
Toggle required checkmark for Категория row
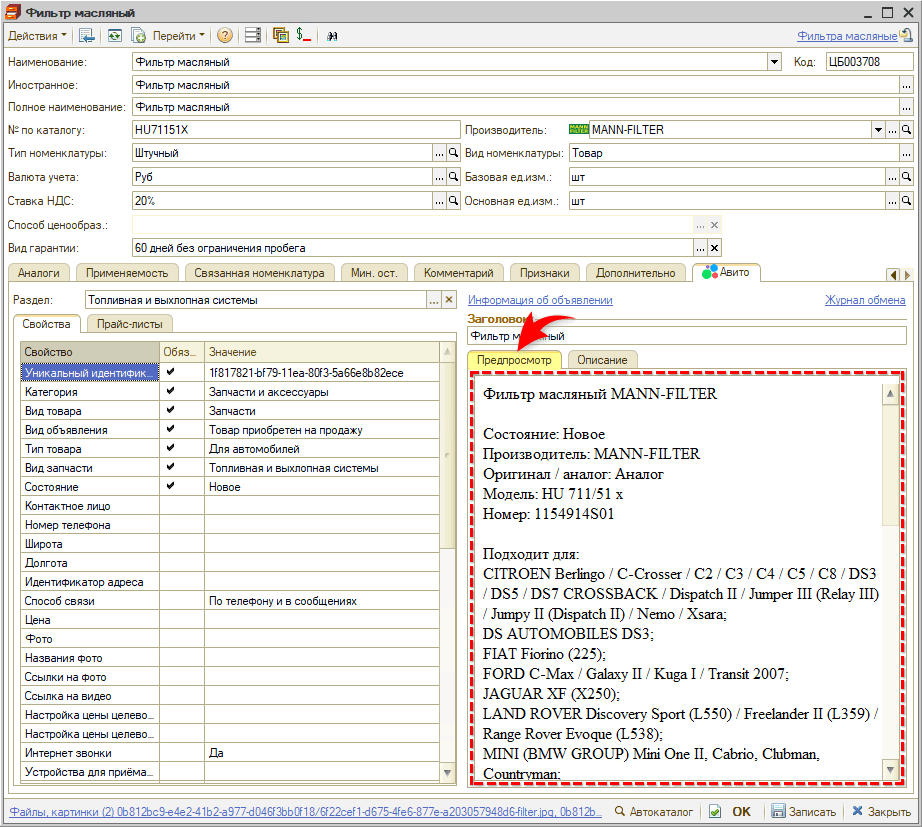170,392
